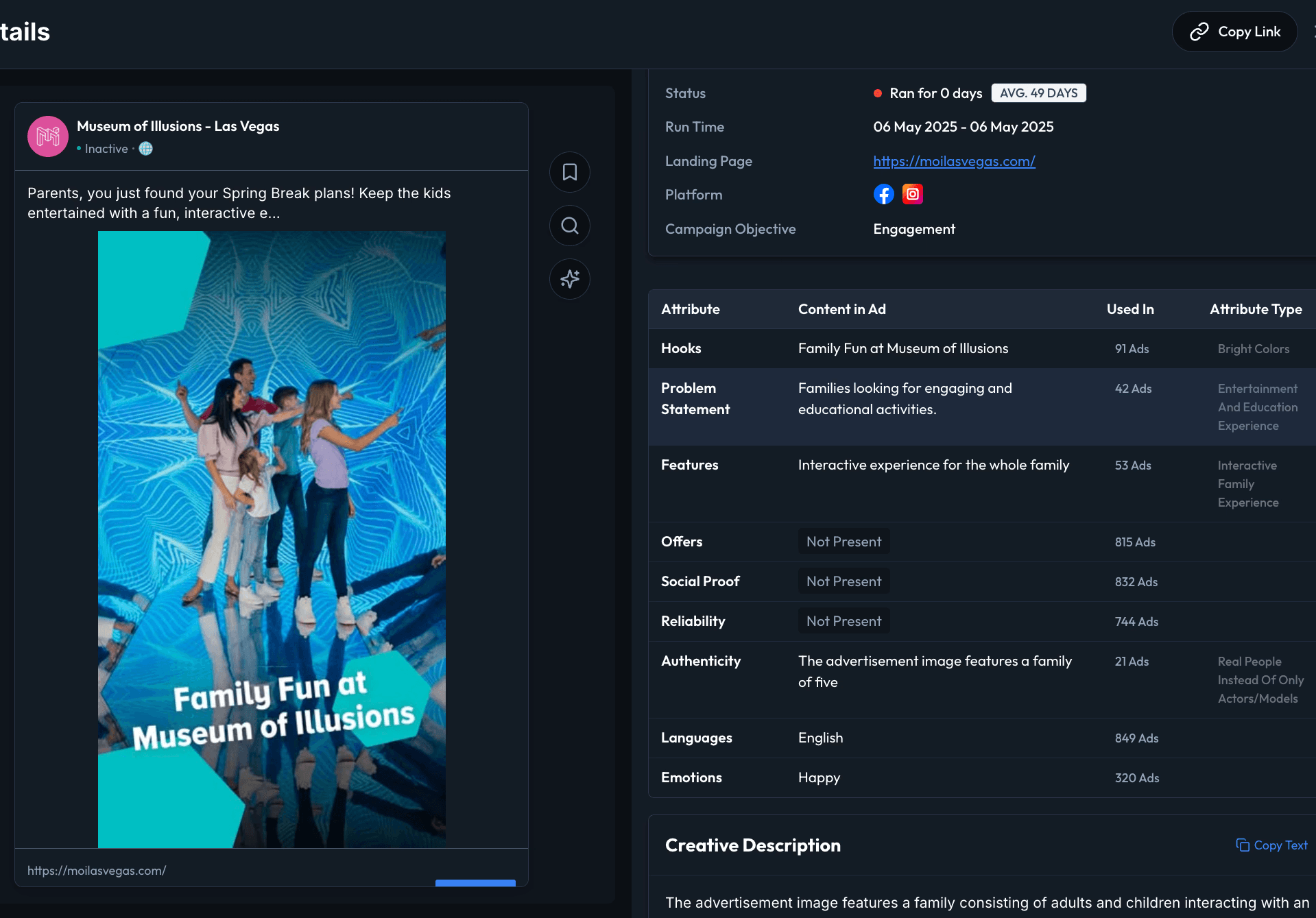
Task: Click the Content in Ad column header
Action: 842,309
